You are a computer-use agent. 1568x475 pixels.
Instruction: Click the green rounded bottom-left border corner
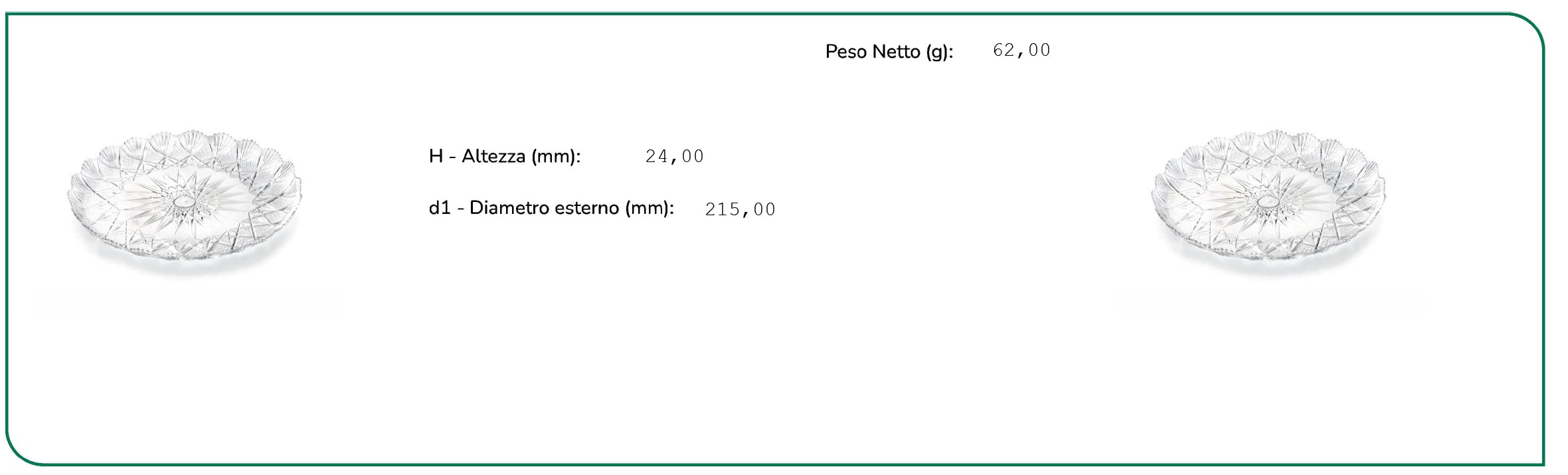pos(21,452)
